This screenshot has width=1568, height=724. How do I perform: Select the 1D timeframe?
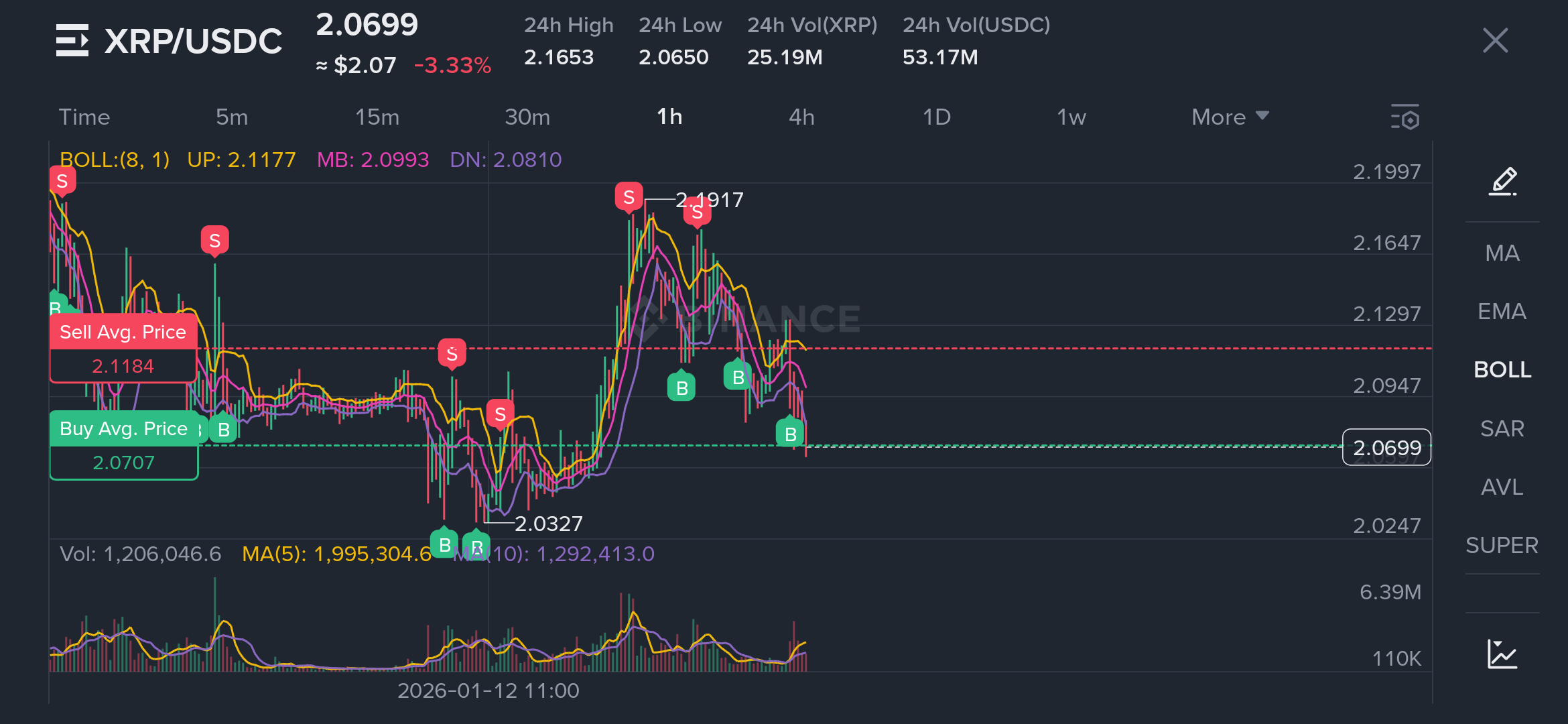[x=936, y=117]
